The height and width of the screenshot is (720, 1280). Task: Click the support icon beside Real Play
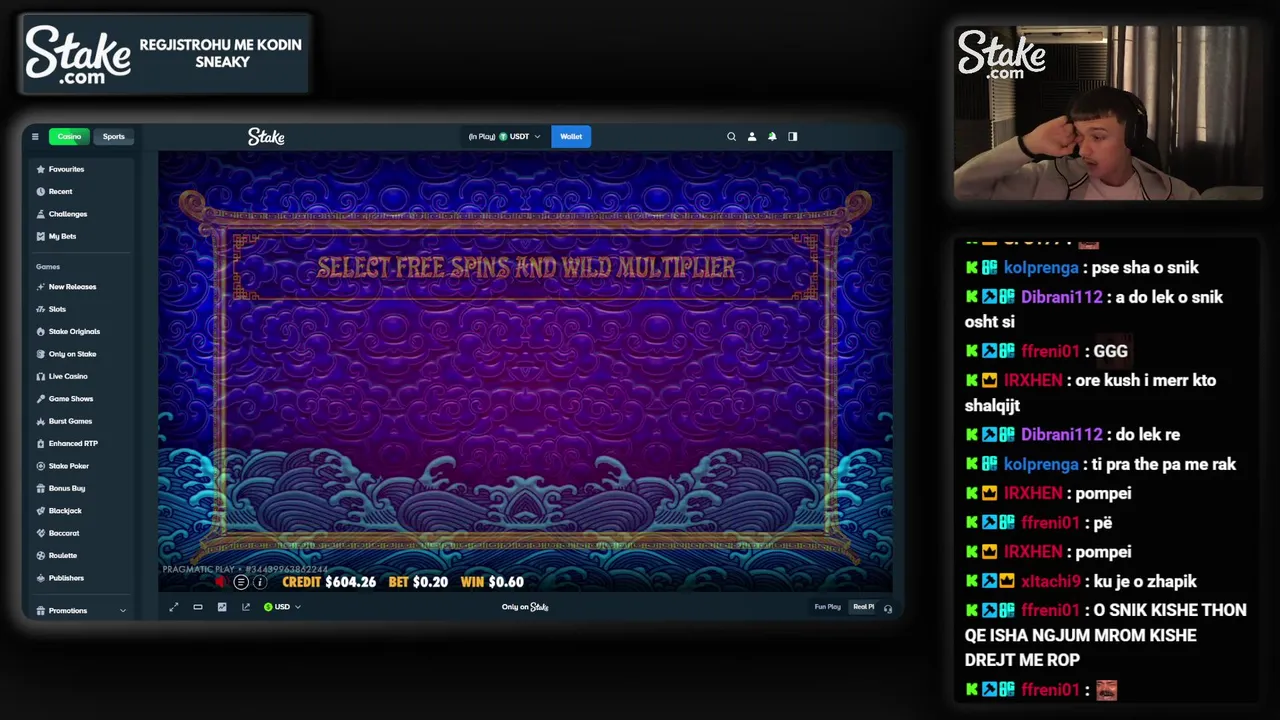[888, 608]
